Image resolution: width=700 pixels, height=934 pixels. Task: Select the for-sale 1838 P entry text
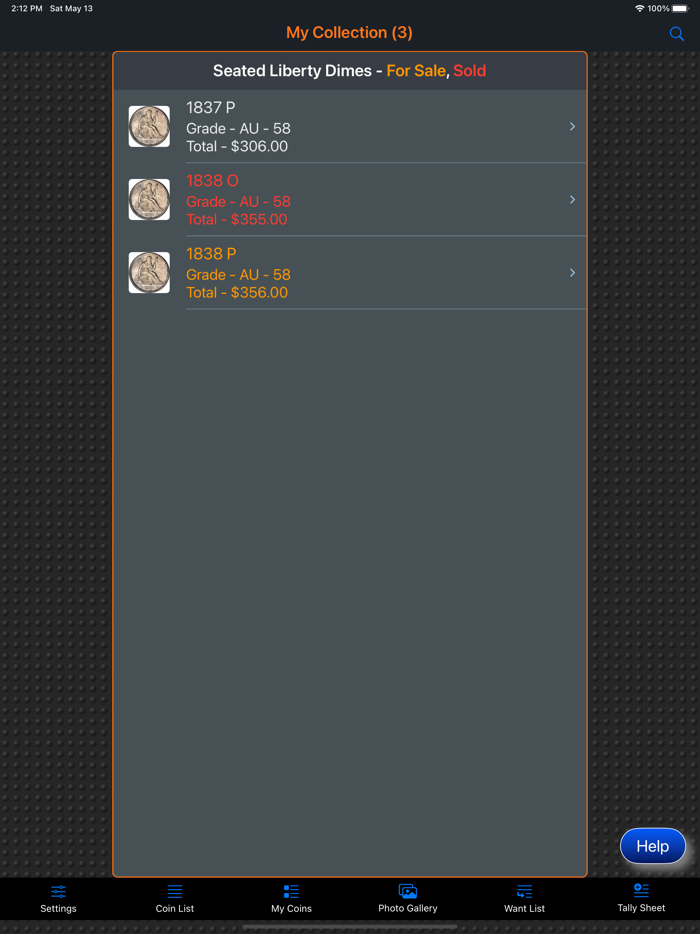click(x=238, y=273)
